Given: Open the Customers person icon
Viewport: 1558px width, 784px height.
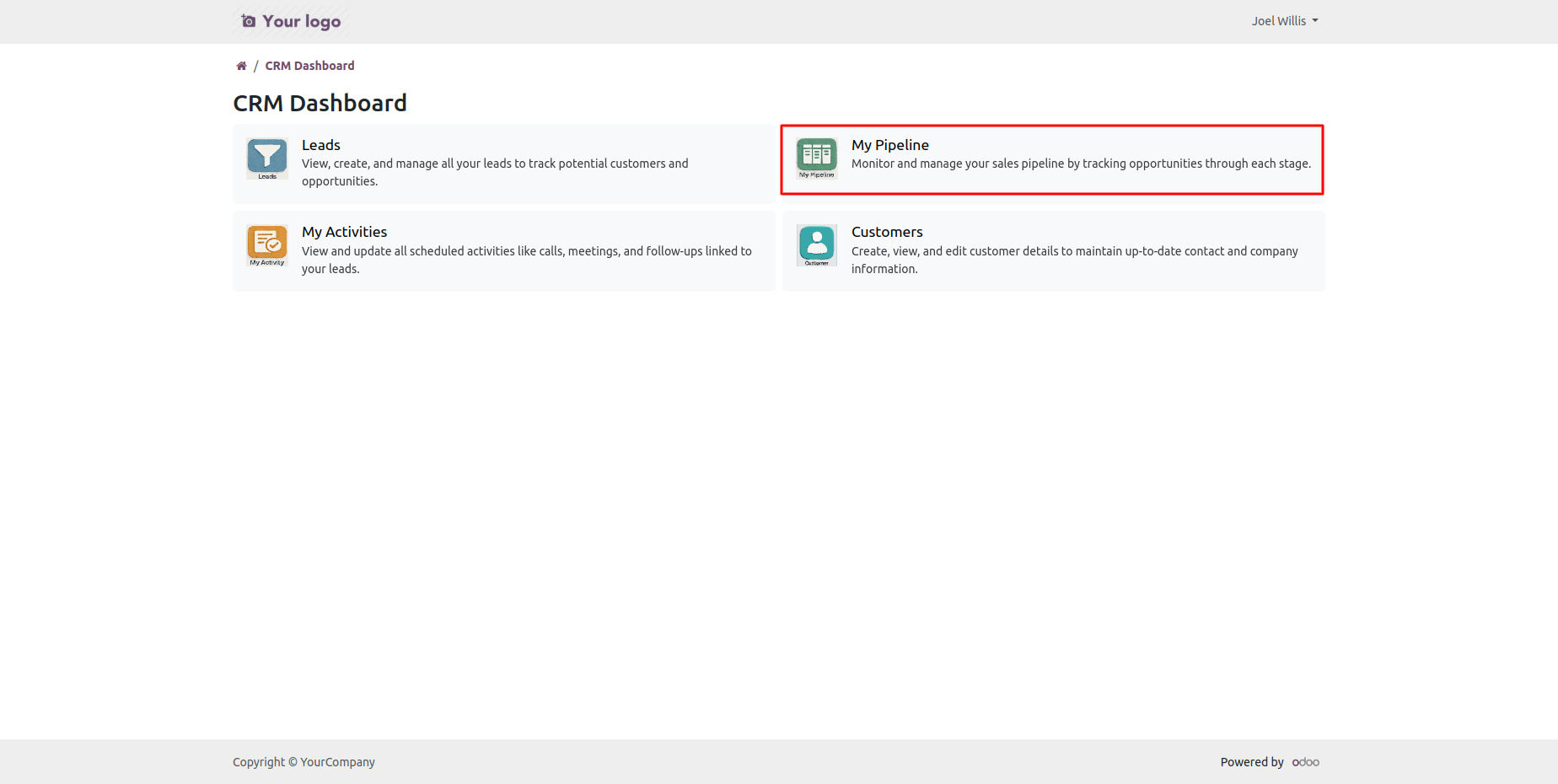Looking at the screenshot, I should (x=817, y=245).
